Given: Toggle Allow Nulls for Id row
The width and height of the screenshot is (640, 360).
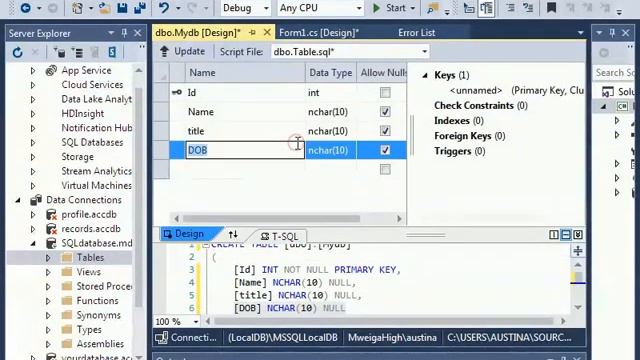Looking at the screenshot, I should pos(385,93).
